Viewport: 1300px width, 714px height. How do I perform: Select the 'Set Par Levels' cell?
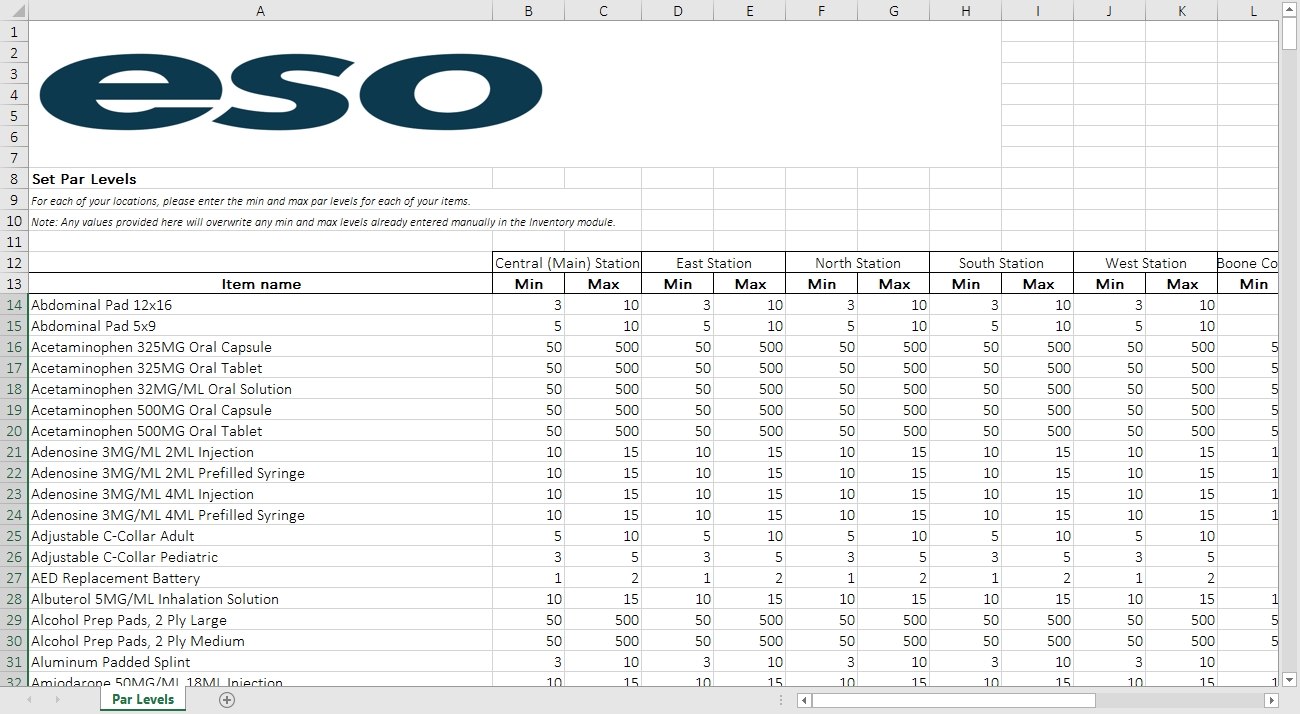click(260, 179)
